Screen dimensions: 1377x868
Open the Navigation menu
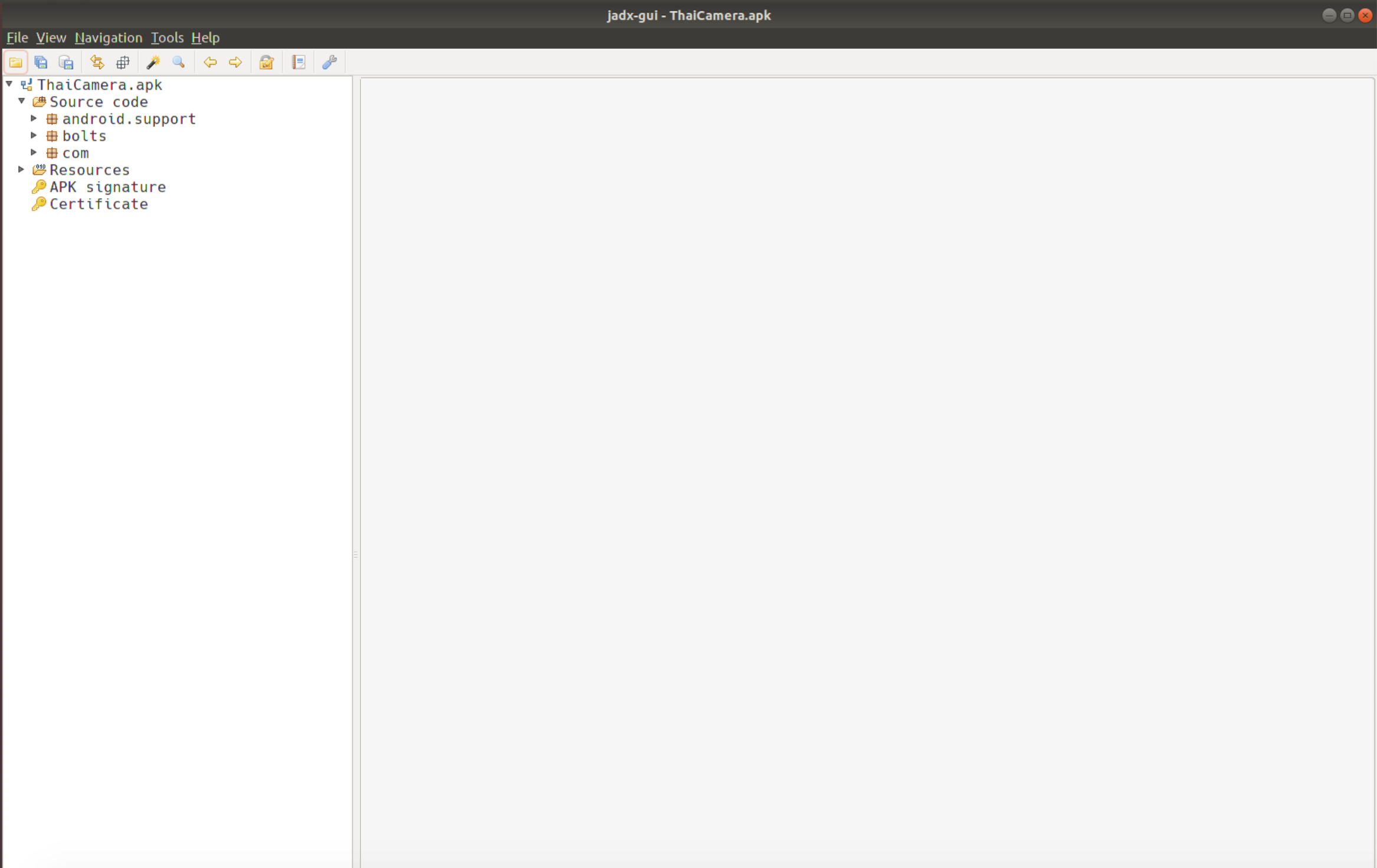pyautogui.click(x=107, y=37)
